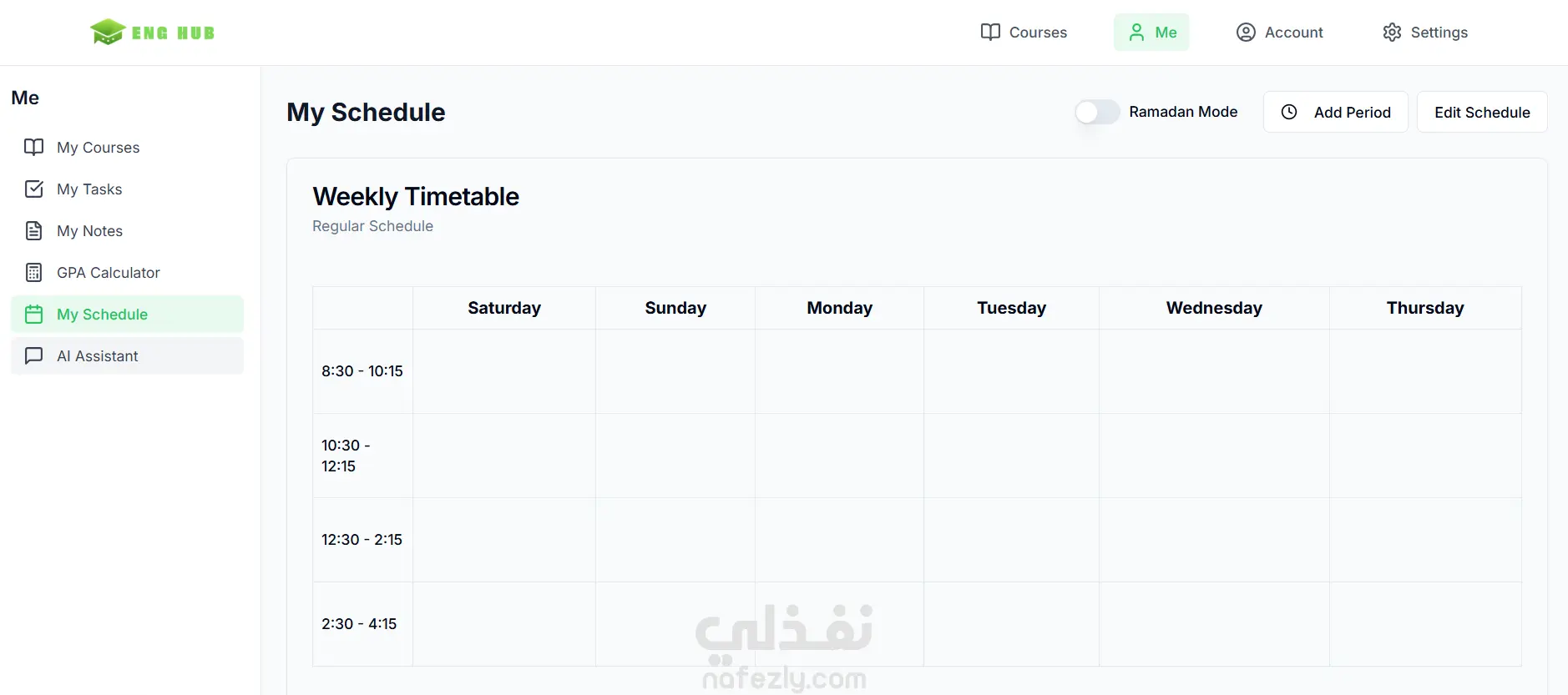Open the Courses tab in top navigation

[x=1024, y=32]
